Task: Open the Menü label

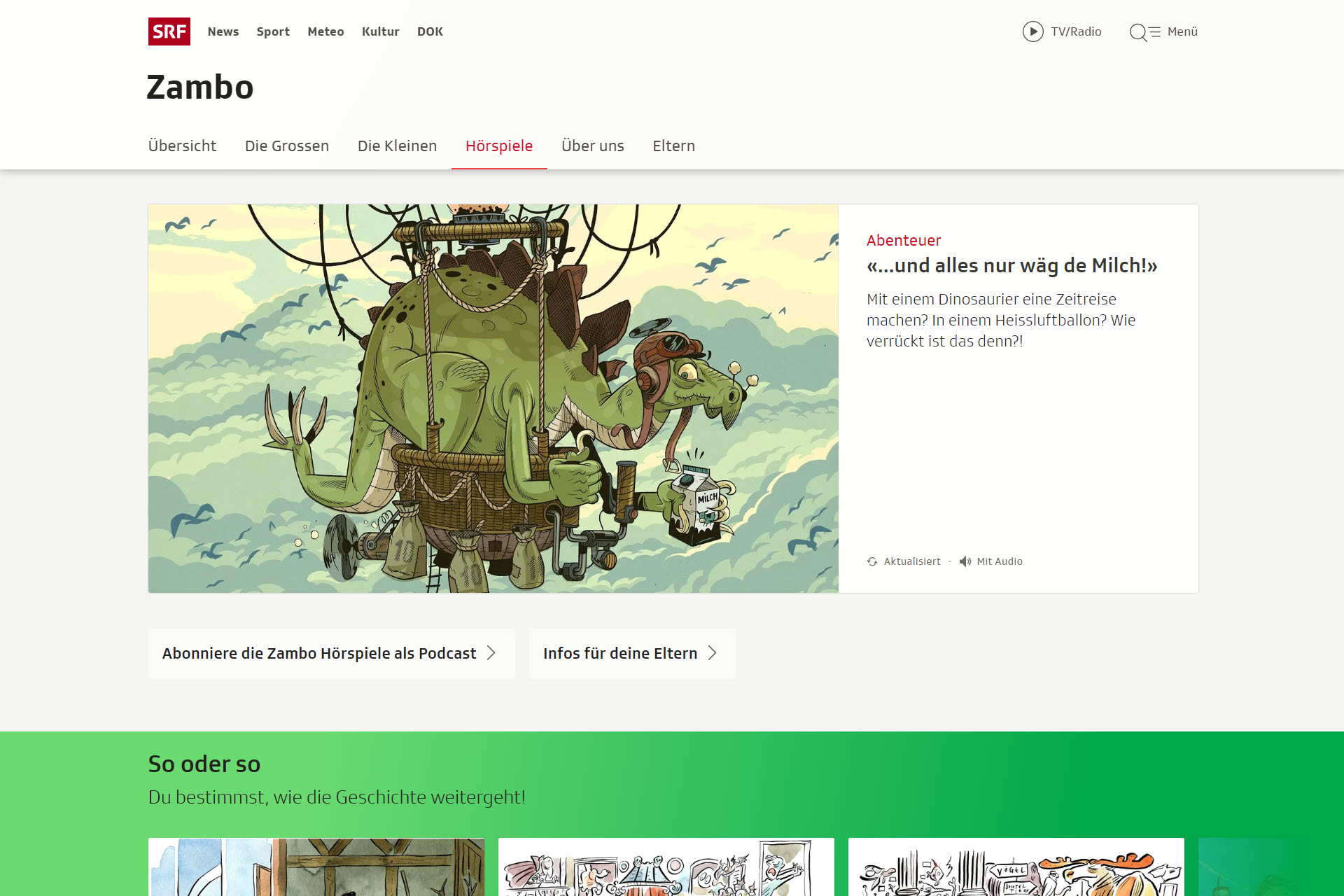Action: point(1182,31)
